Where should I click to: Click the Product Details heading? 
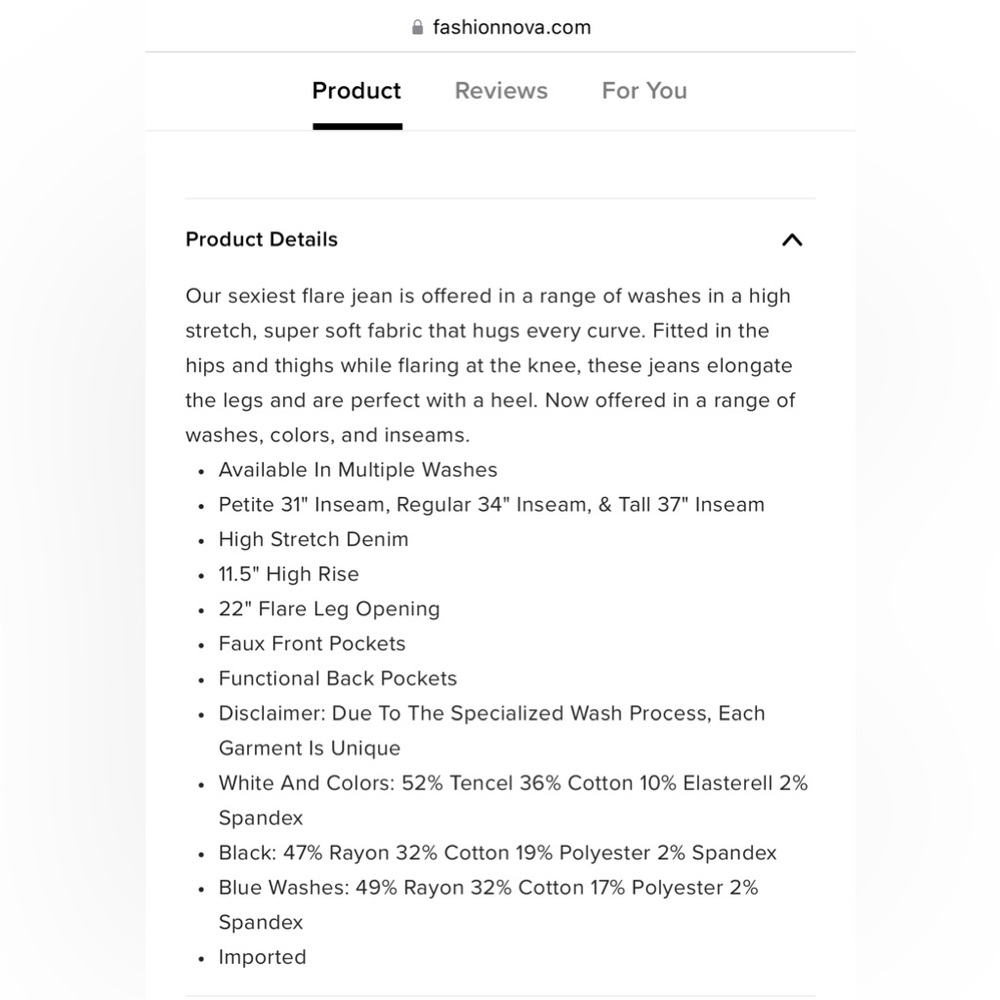pos(262,240)
